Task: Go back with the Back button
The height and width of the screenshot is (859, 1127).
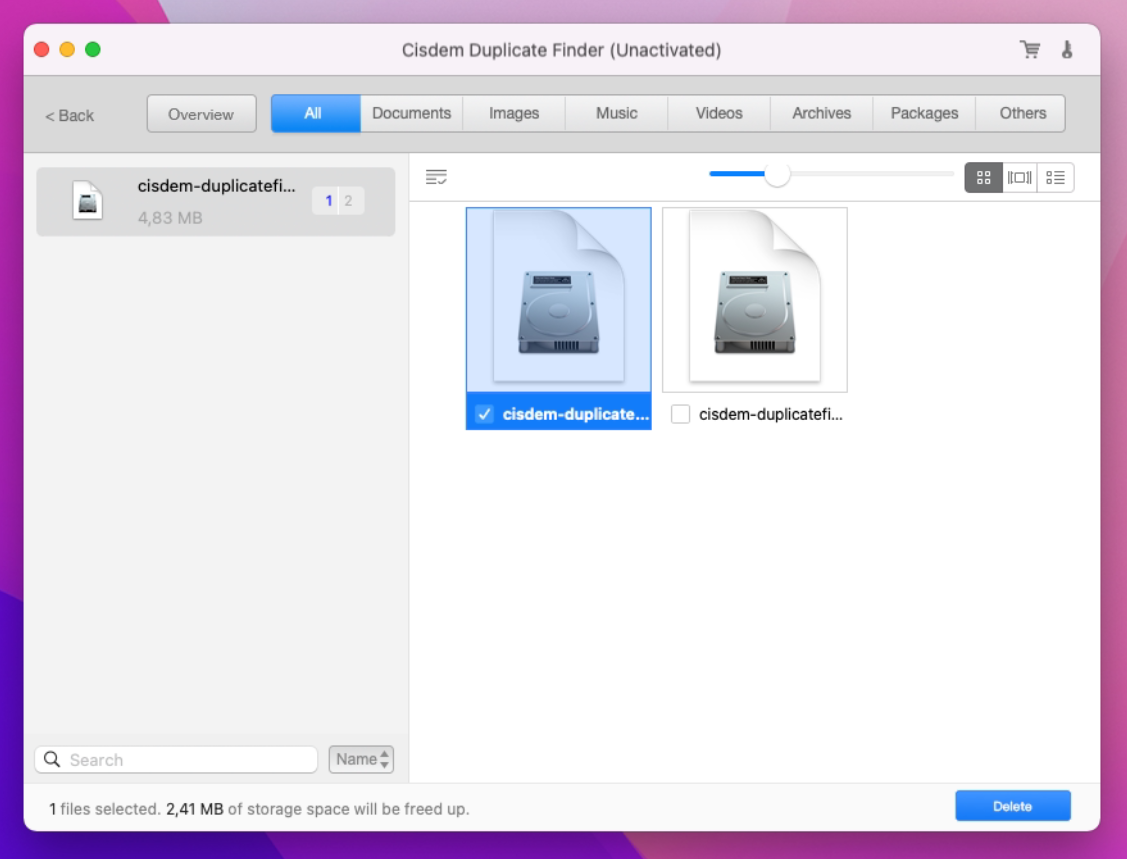Action: pos(69,115)
